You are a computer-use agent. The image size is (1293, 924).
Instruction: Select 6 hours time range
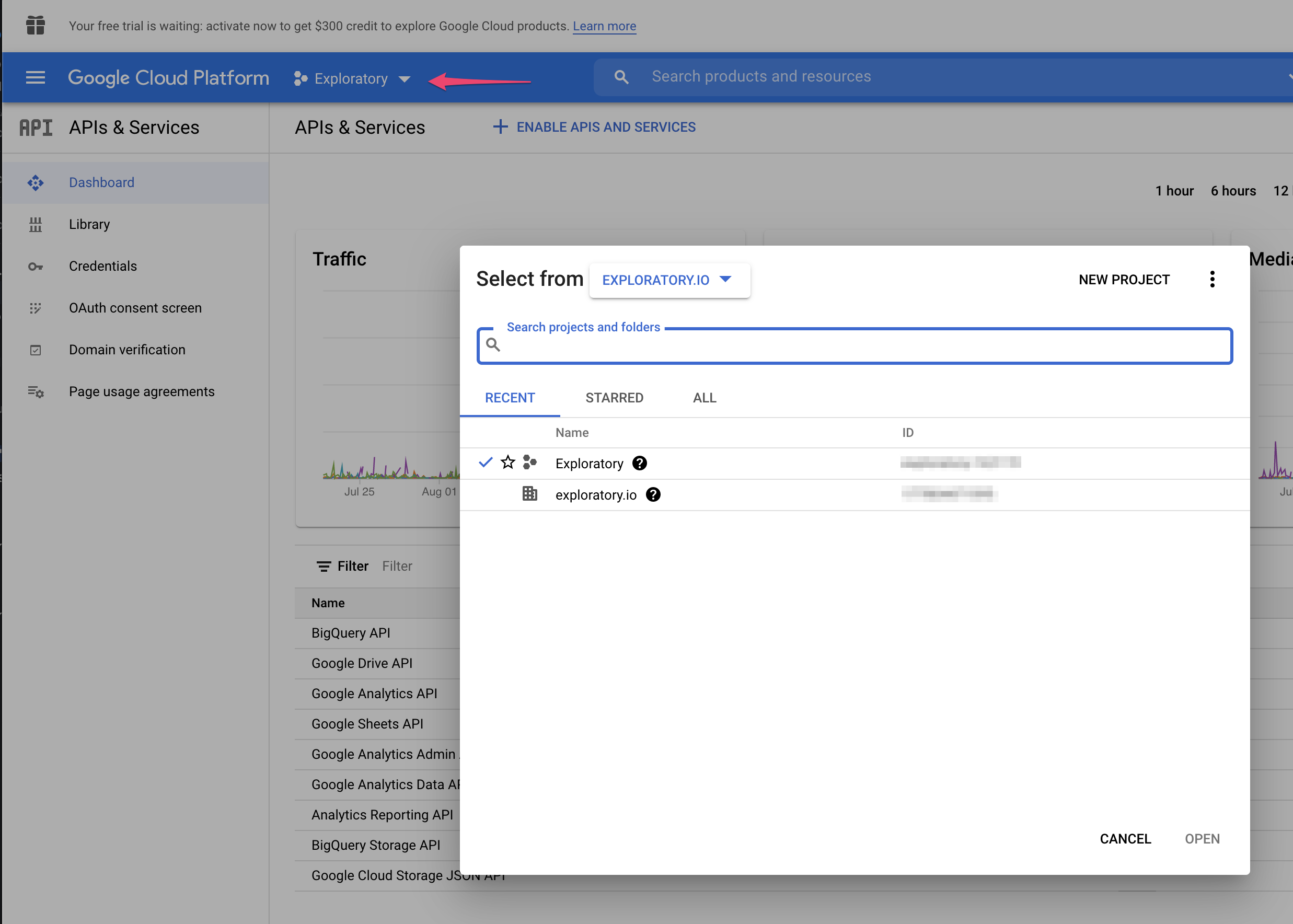point(1233,191)
